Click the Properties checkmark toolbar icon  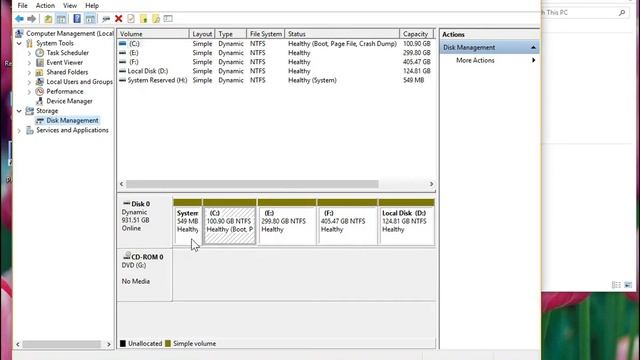pos(131,19)
